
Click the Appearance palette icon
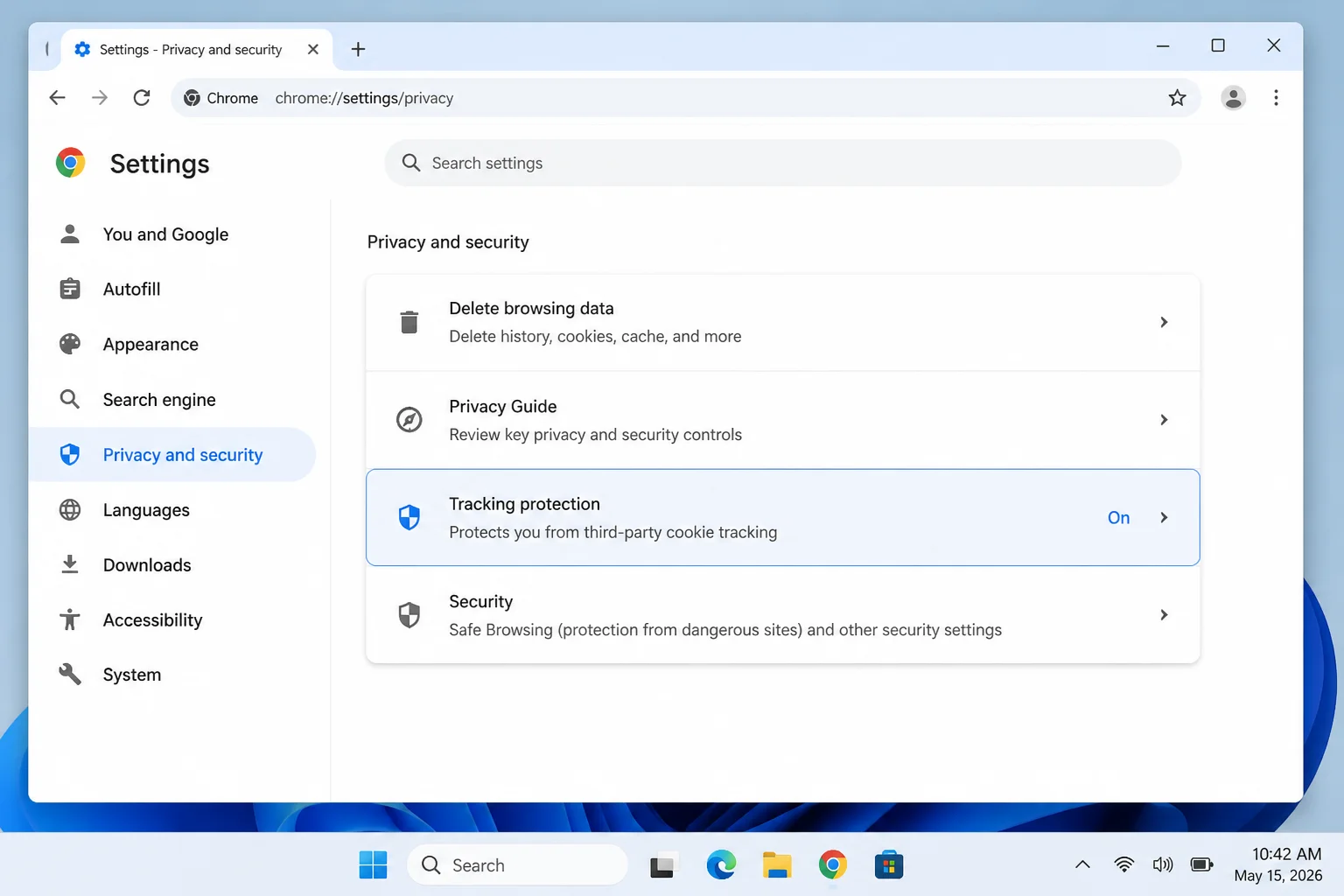coord(70,344)
